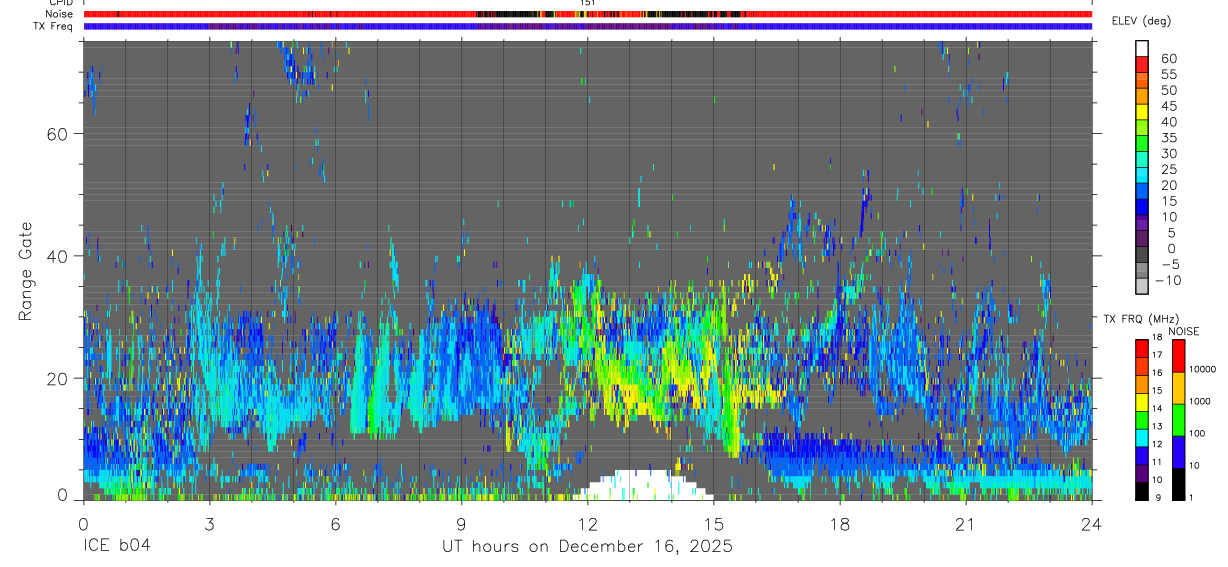Click the blue 11–12 MHz TX FRQ swatch
1228x567 pixels.
click(x=1142, y=456)
